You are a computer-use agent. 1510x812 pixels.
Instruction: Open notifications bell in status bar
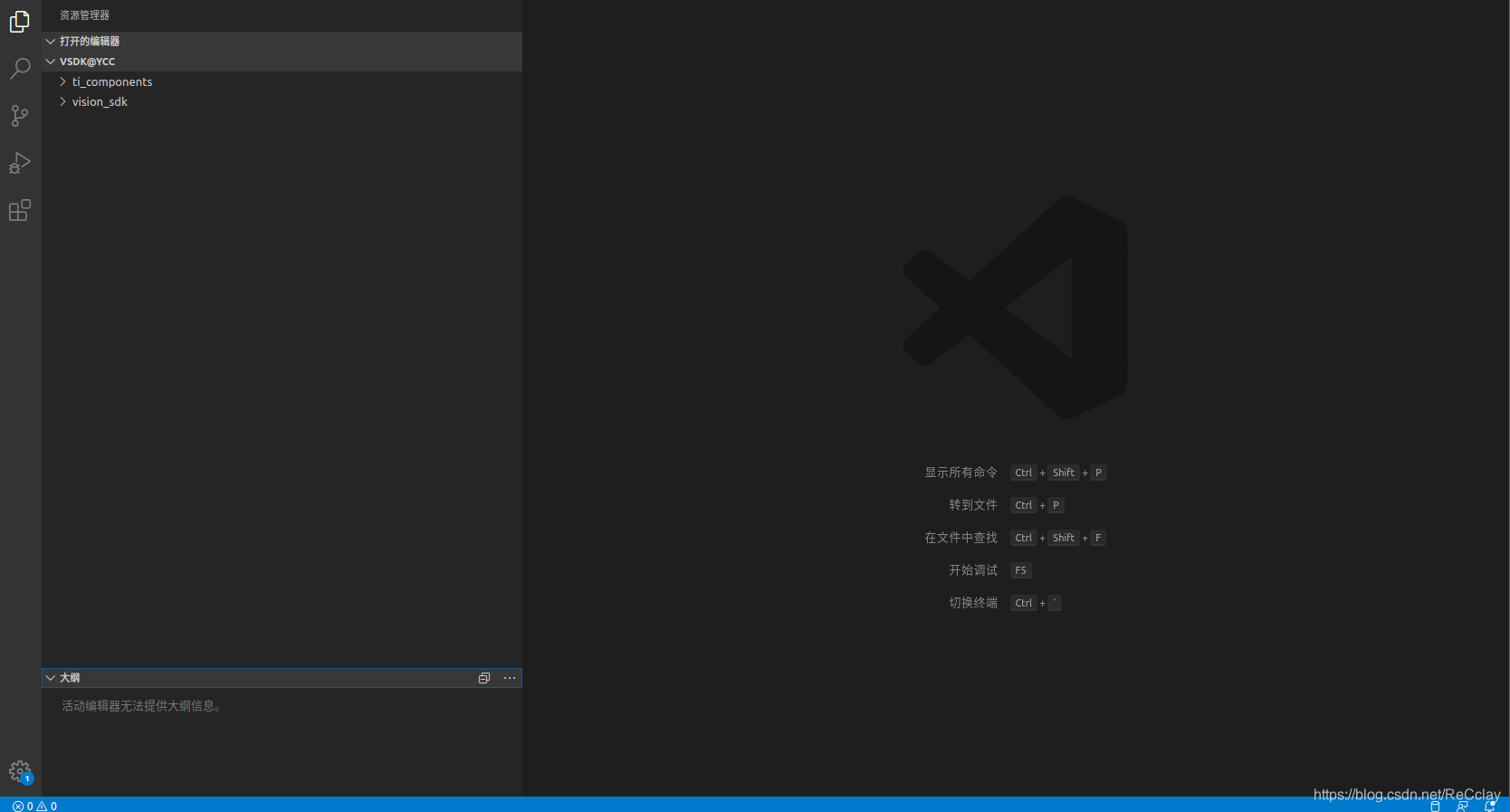coord(1489,807)
